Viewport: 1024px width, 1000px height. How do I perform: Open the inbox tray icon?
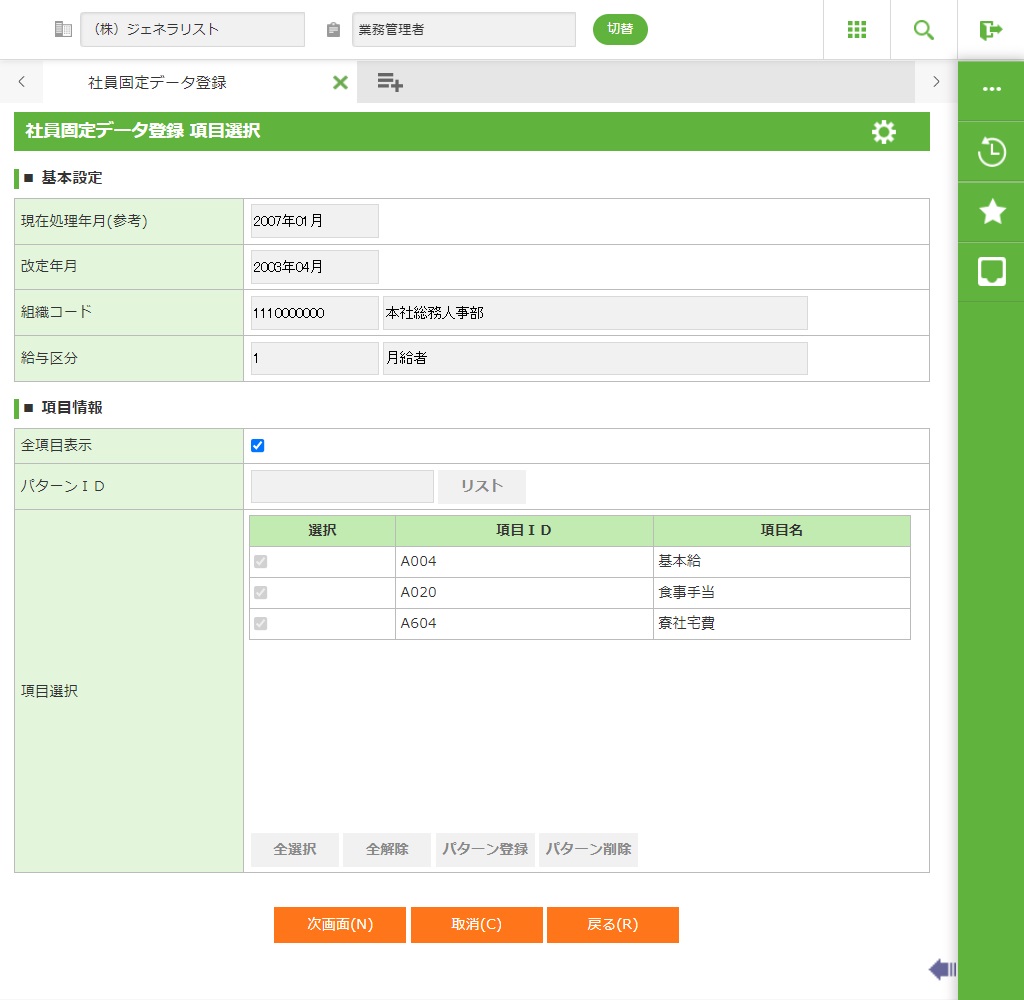click(991, 271)
